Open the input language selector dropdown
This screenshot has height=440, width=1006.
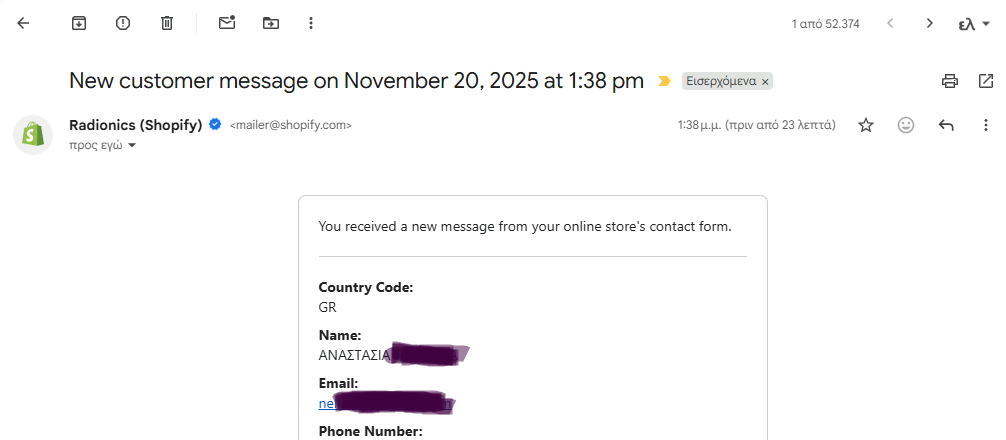pyautogui.click(x=975, y=23)
